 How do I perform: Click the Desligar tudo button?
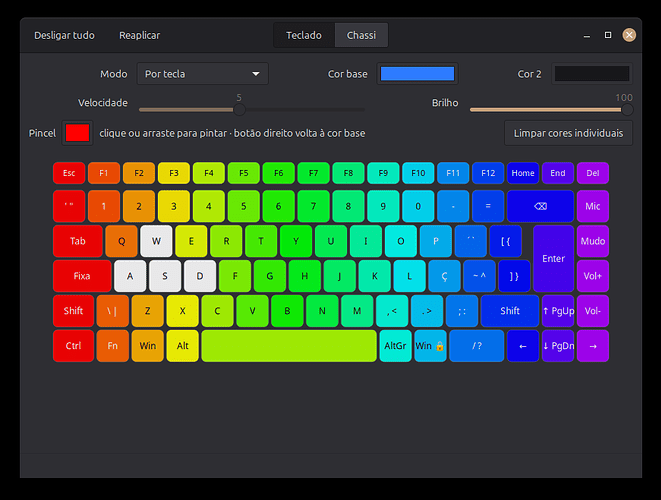point(64,35)
